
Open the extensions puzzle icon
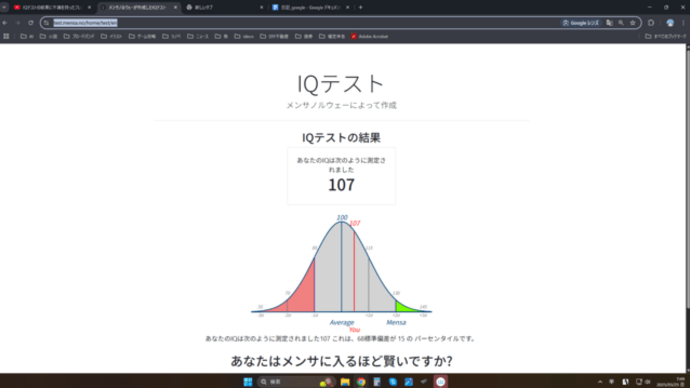click(651, 23)
